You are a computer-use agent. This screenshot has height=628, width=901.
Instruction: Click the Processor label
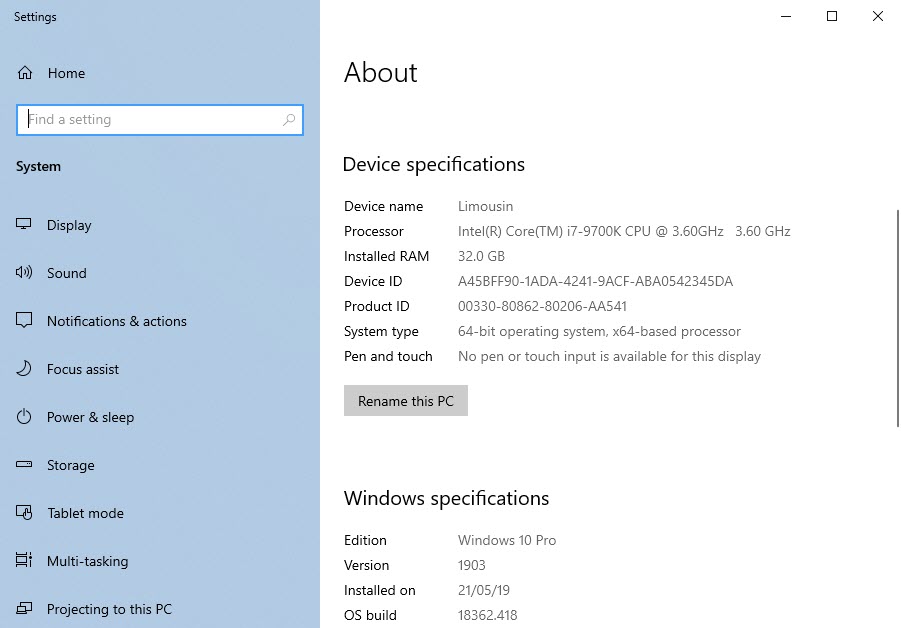coord(374,231)
